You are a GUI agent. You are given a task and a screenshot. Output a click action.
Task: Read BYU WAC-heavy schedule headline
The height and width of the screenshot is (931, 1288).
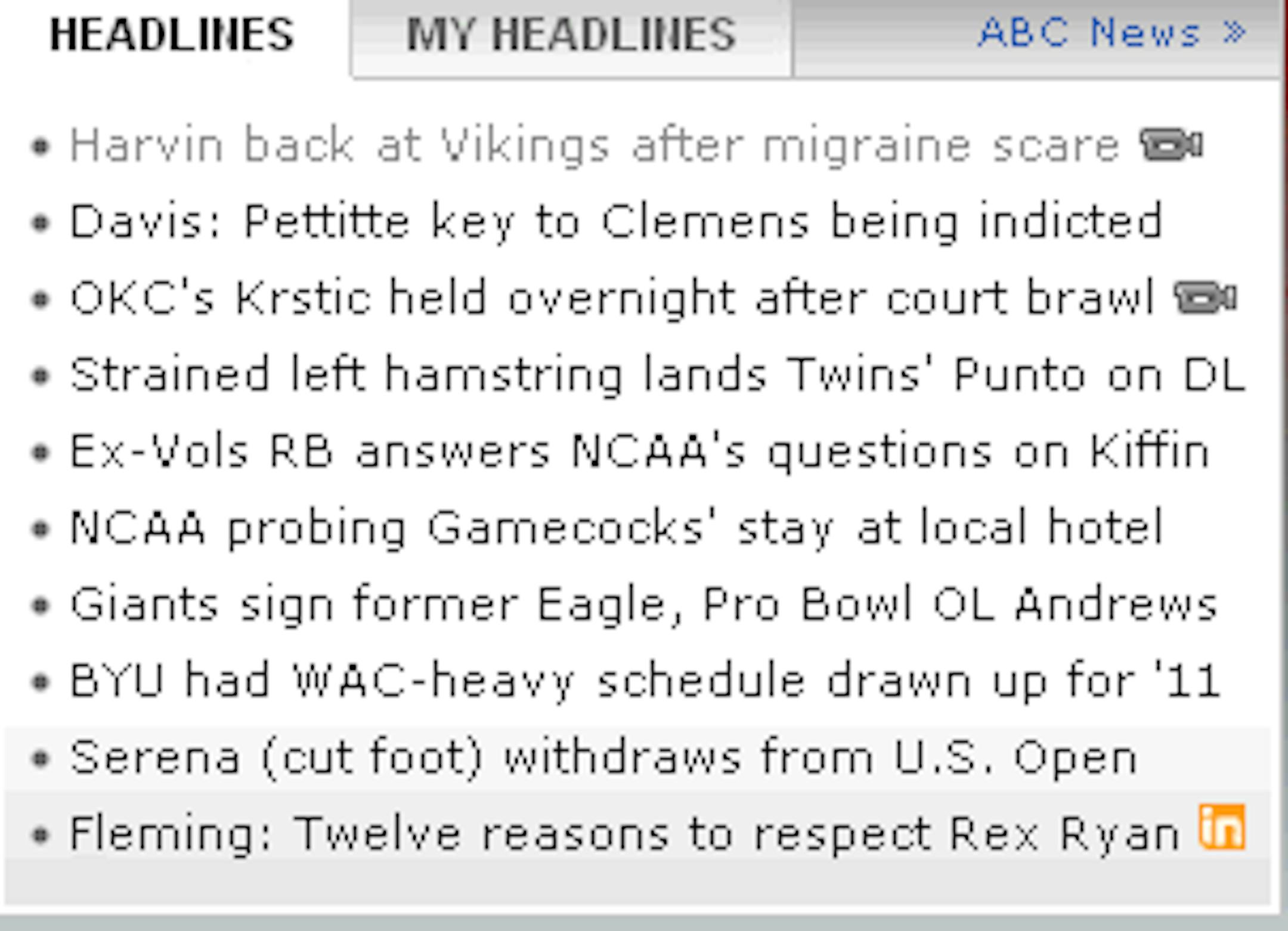[645, 681]
